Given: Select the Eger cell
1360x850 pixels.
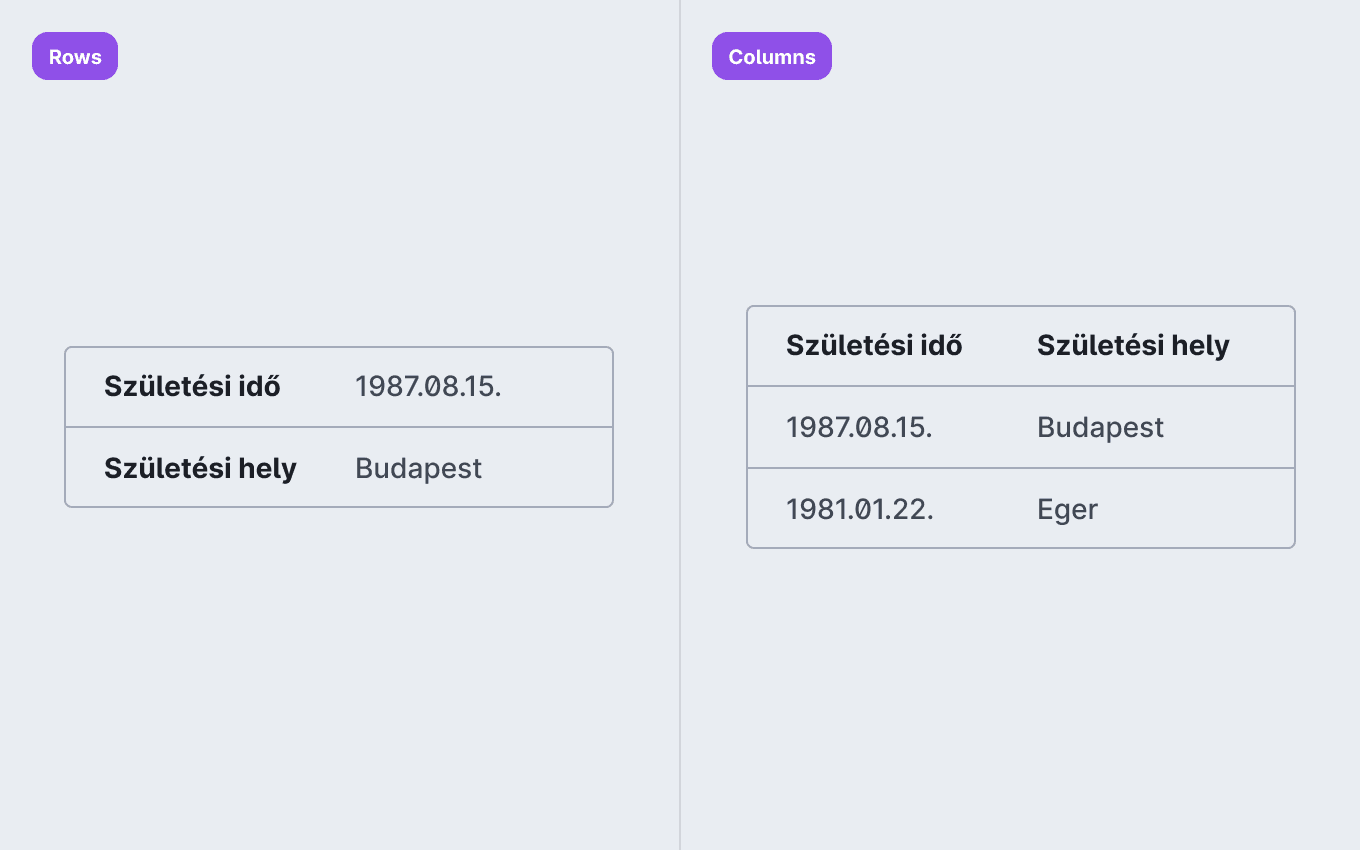Looking at the screenshot, I should click(x=1067, y=509).
